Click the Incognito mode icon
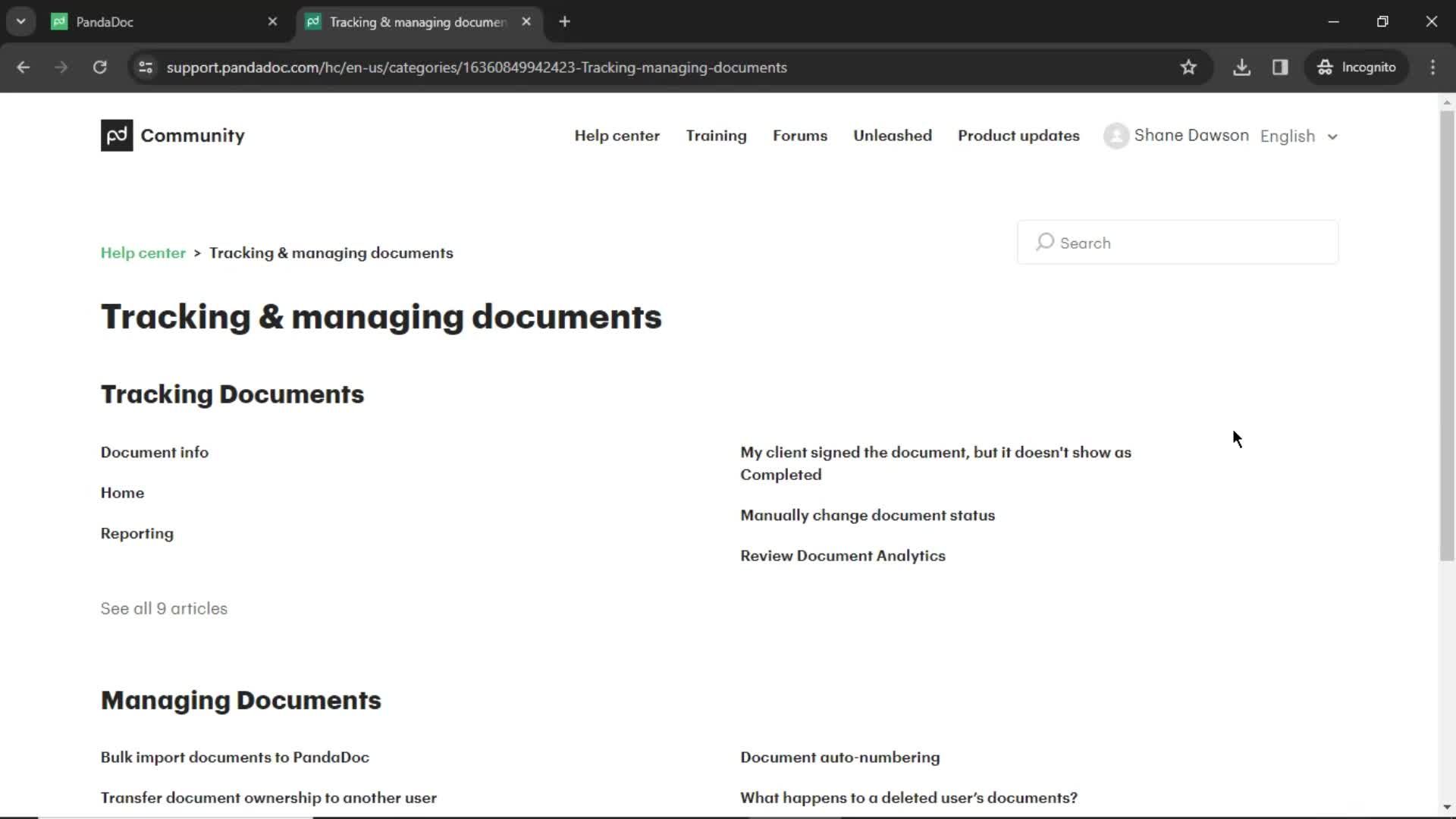Screen dimensions: 1456x819 click(1325, 67)
